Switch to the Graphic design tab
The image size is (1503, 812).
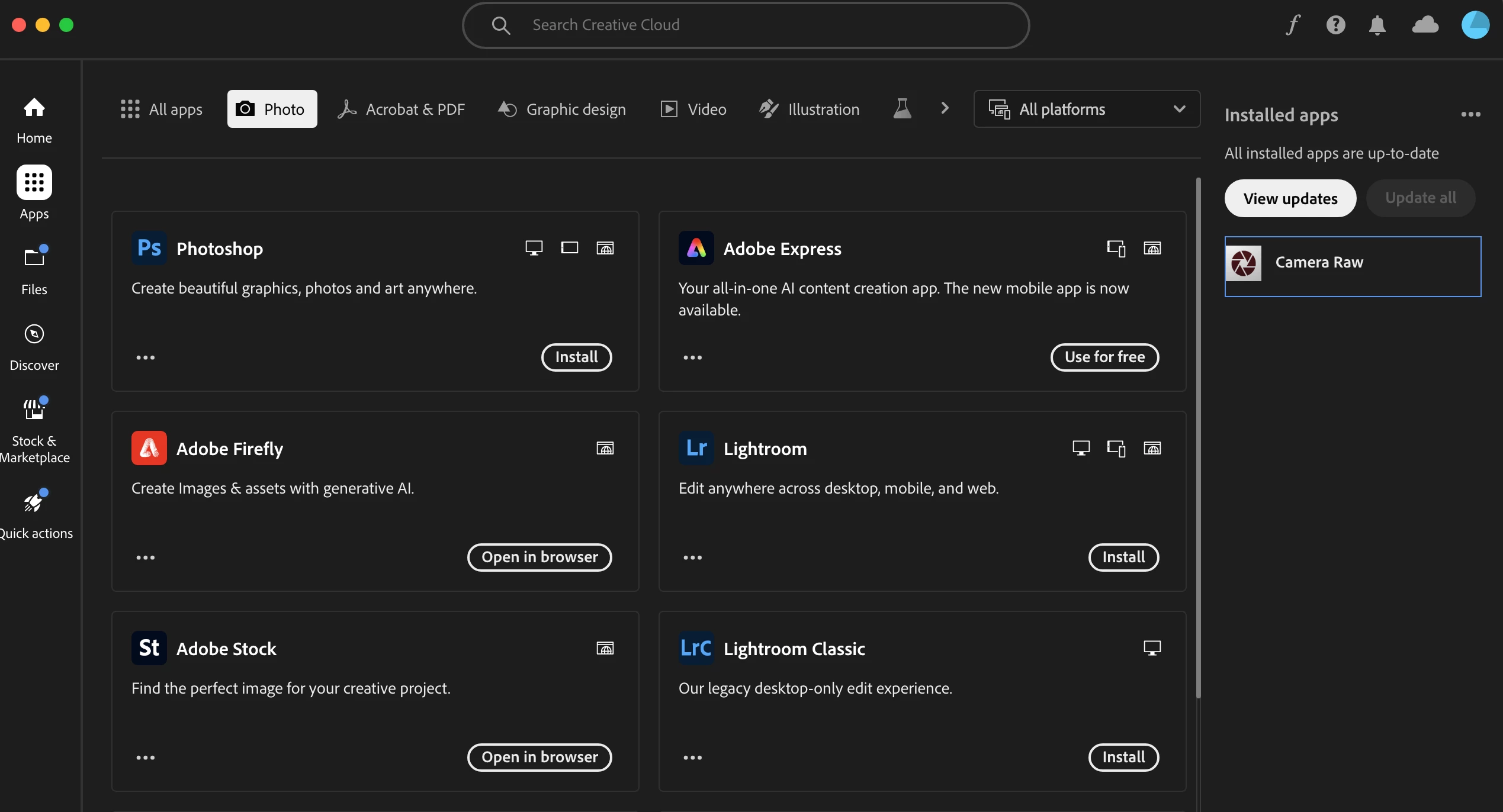(x=562, y=109)
